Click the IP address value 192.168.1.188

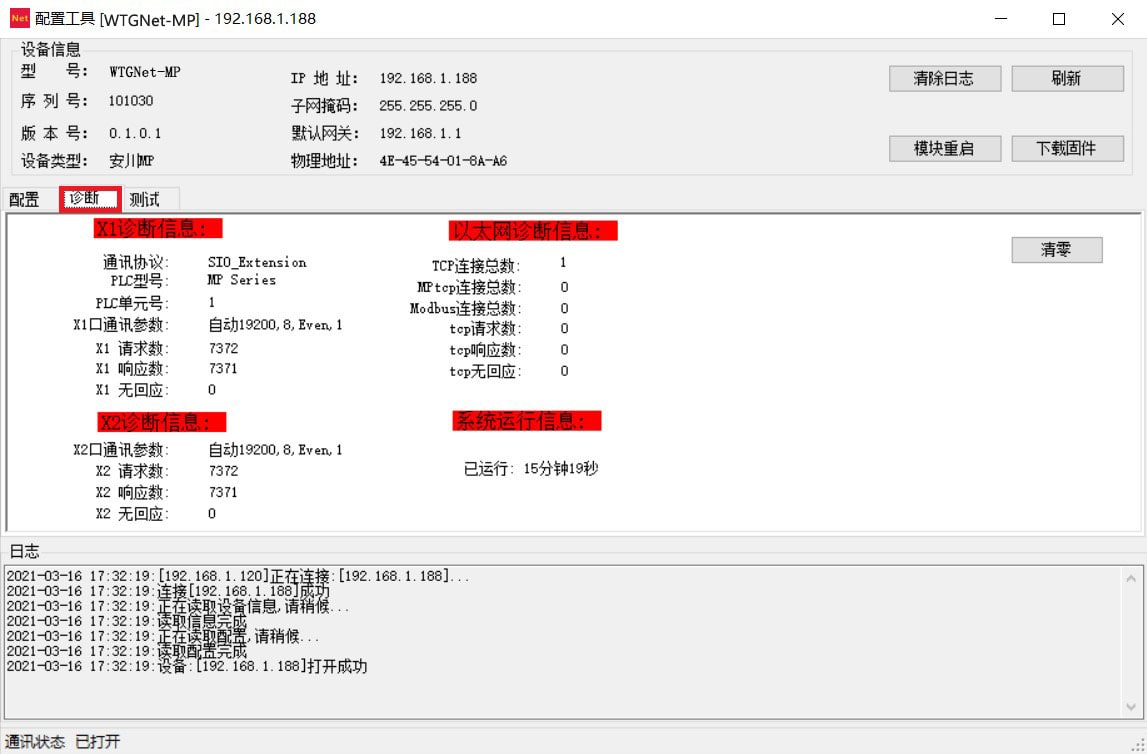[428, 78]
